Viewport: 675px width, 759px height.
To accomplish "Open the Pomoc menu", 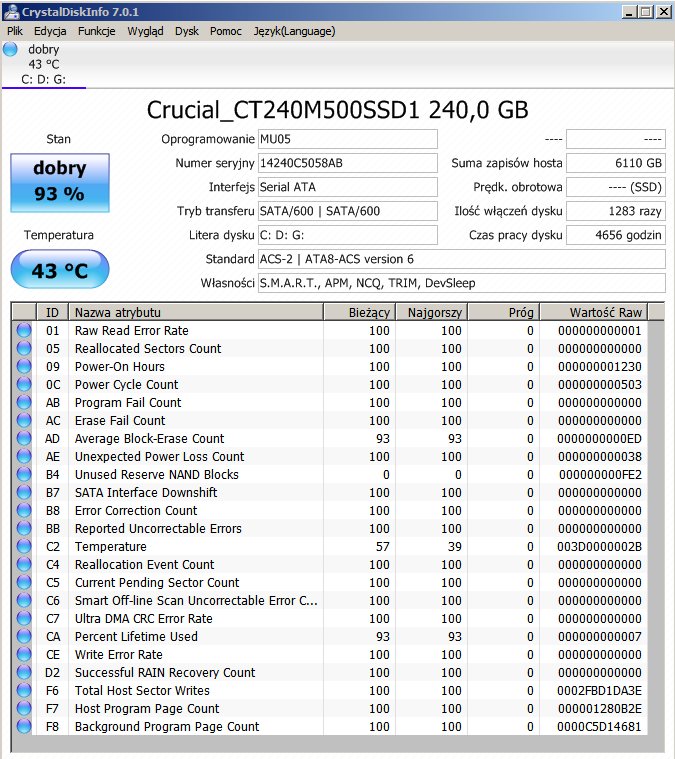I will click(225, 31).
